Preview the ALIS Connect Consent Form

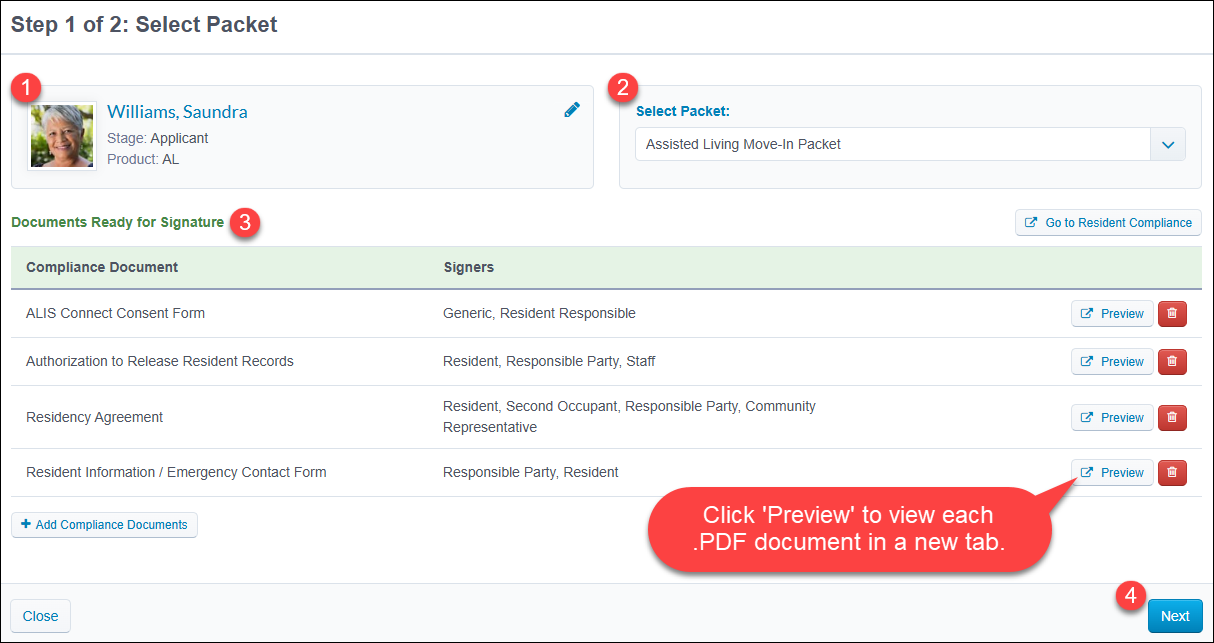1112,313
